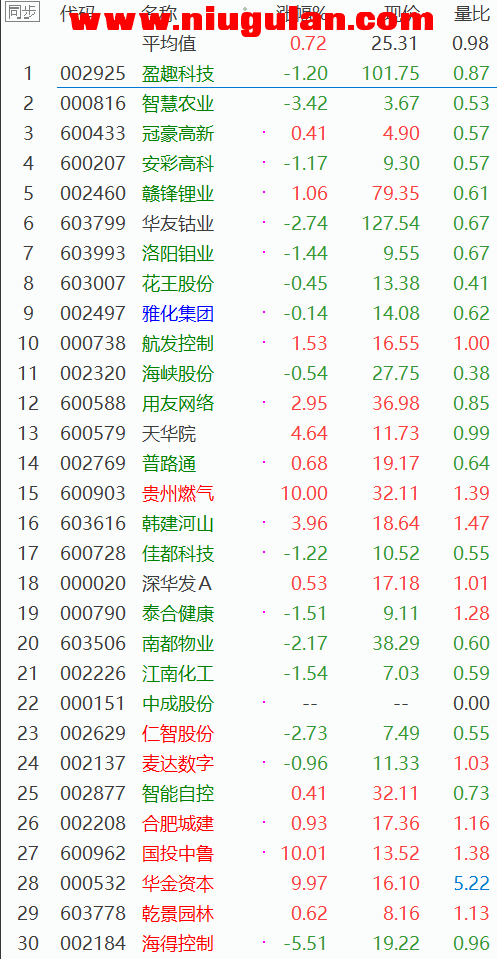Open 麦达数字 stock entry
The height and width of the screenshot is (959, 497).
point(178,763)
